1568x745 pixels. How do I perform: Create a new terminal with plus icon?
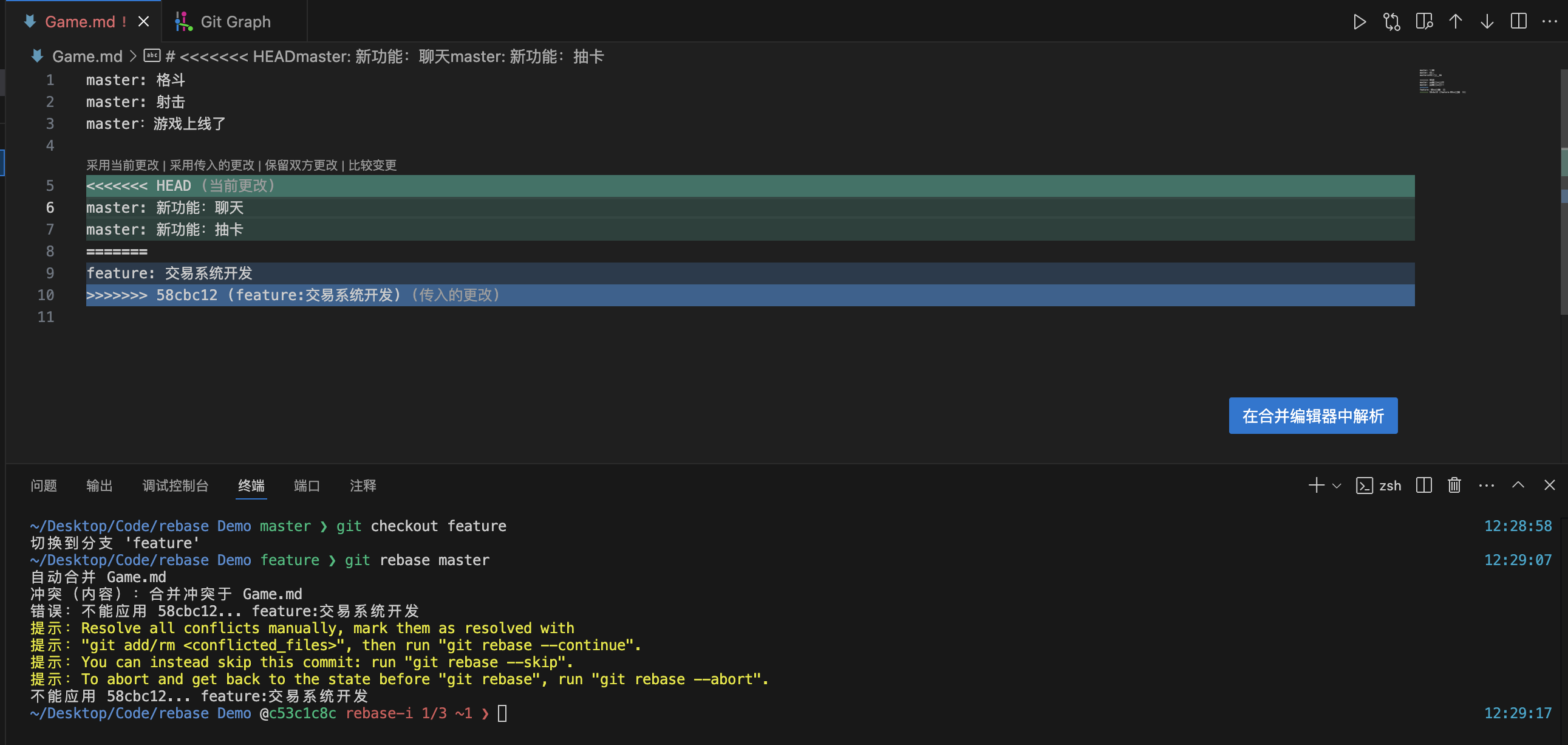coord(1316,486)
